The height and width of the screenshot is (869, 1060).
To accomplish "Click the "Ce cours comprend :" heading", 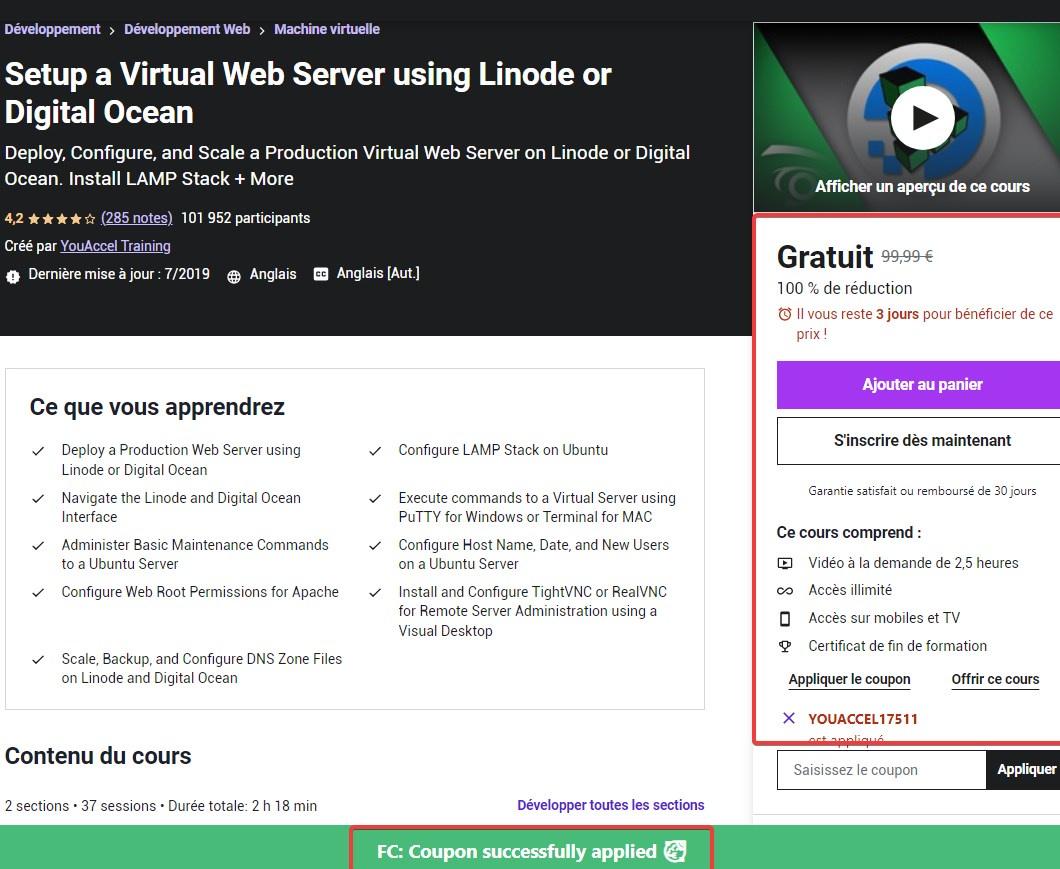I will tap(849, 532).
